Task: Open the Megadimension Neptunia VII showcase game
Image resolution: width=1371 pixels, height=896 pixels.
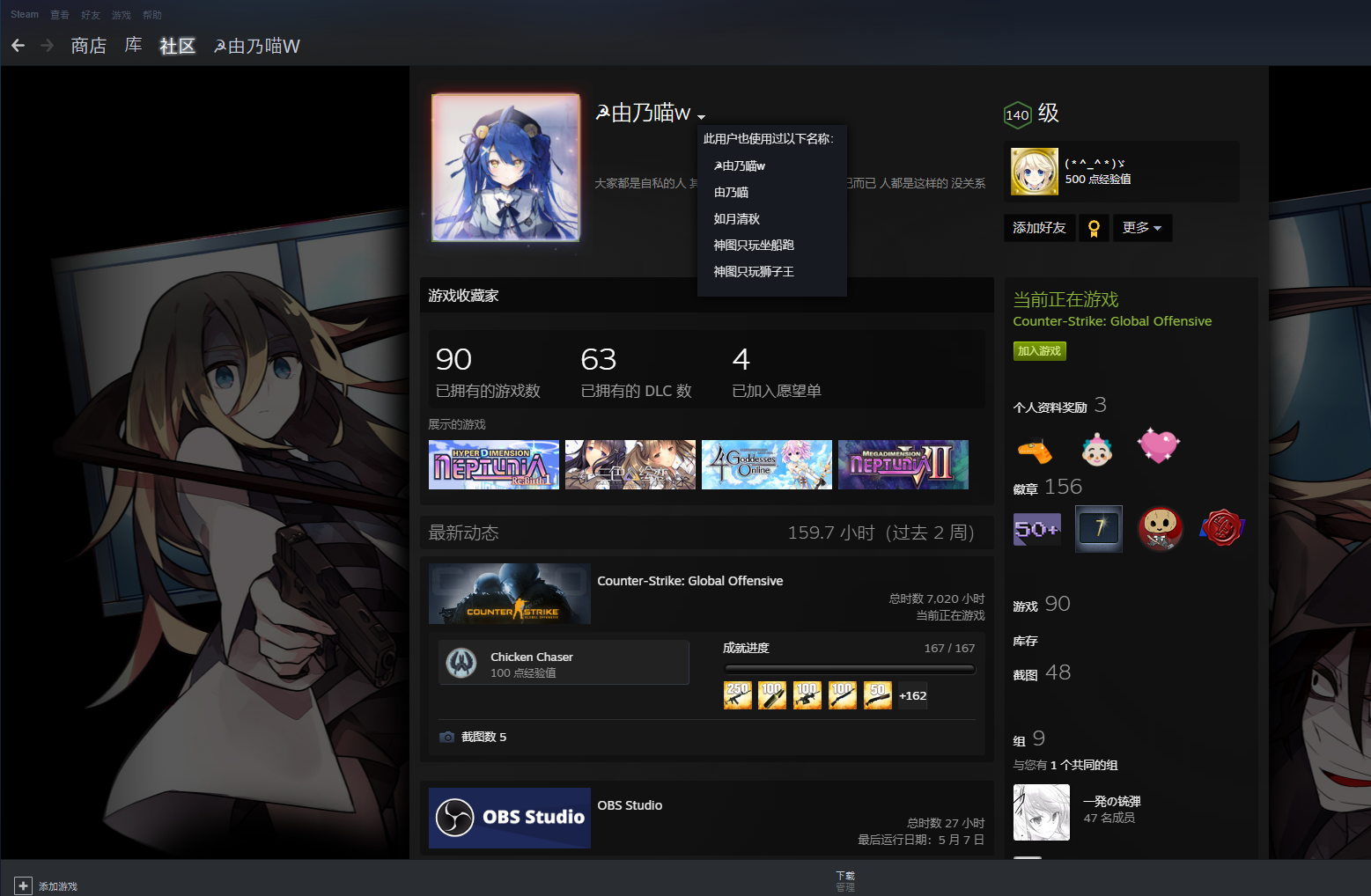Action: tap(903, 465)
